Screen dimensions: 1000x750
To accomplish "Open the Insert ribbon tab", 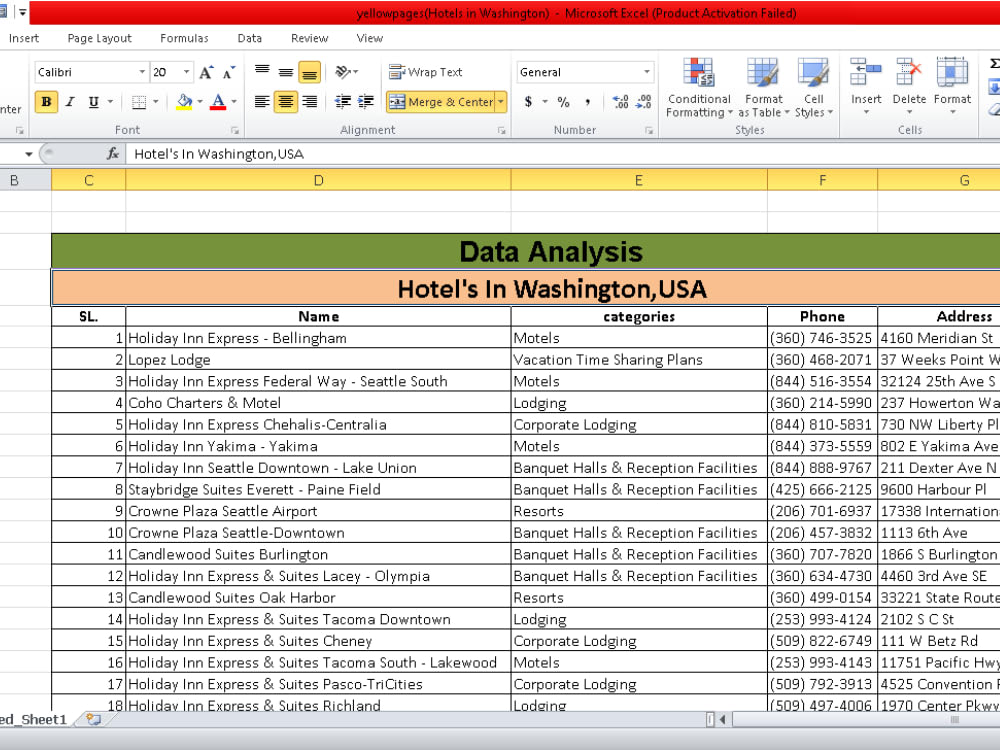I will (24, 38).
